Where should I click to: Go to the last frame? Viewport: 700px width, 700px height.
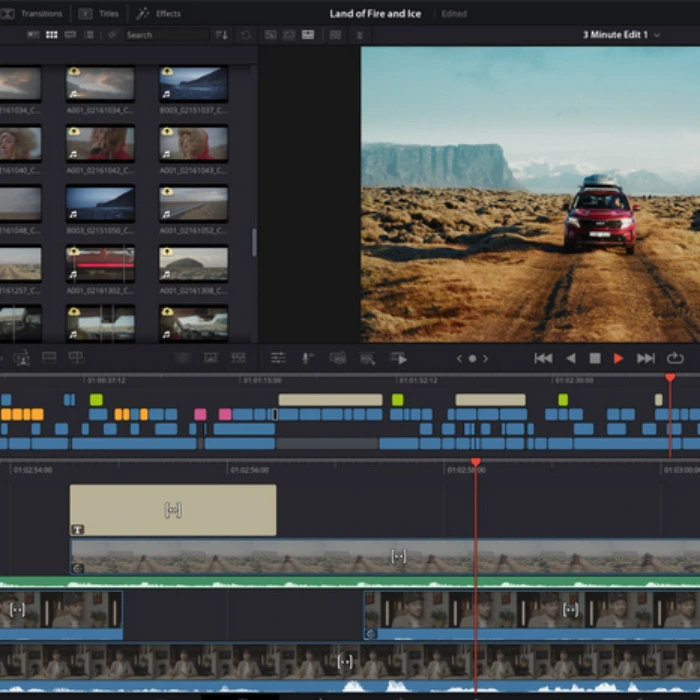[x=646, y=358]
